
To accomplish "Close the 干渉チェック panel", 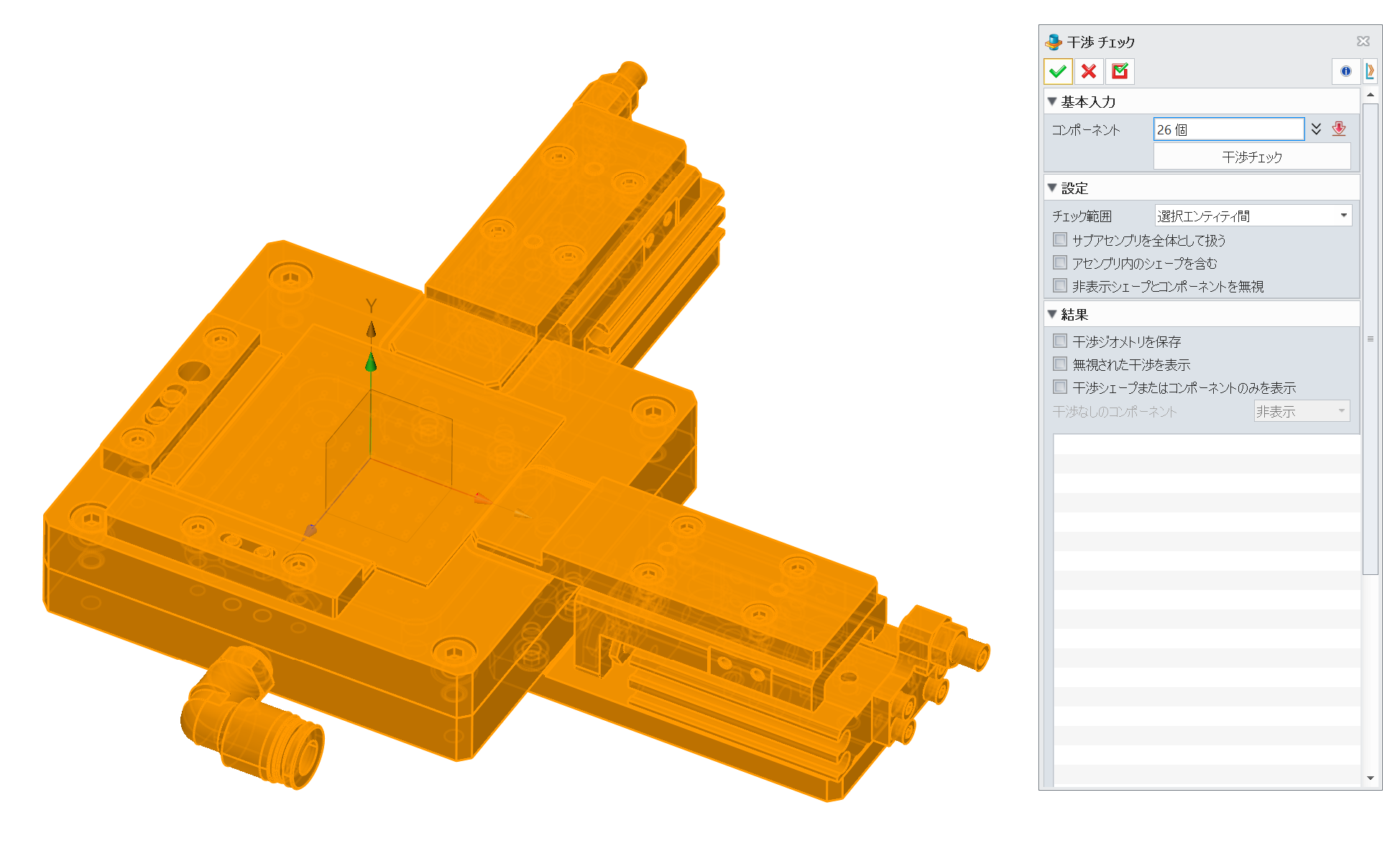I will coord(1363,42).
